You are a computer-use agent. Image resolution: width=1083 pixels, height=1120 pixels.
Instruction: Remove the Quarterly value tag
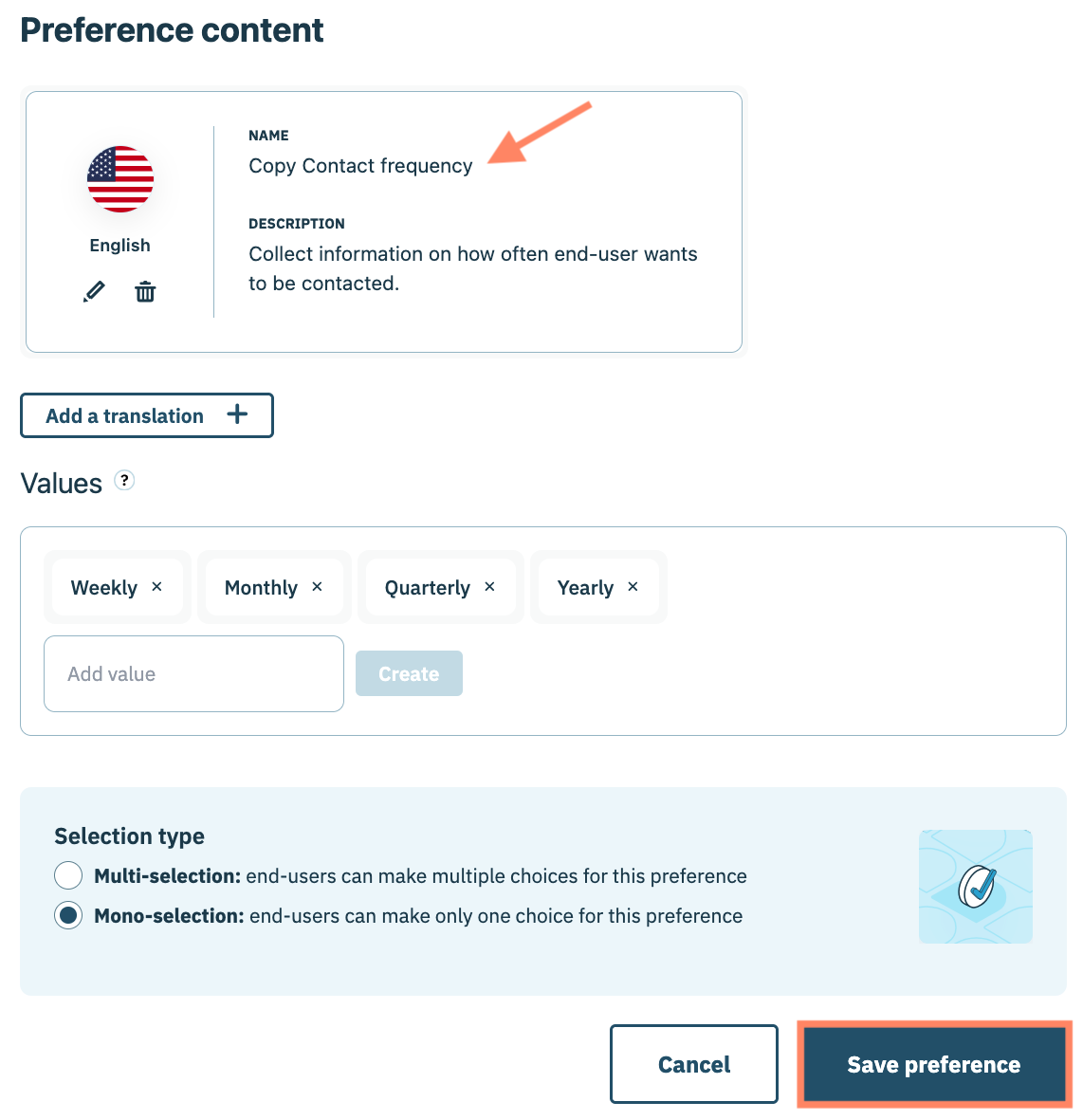(490, 587)
